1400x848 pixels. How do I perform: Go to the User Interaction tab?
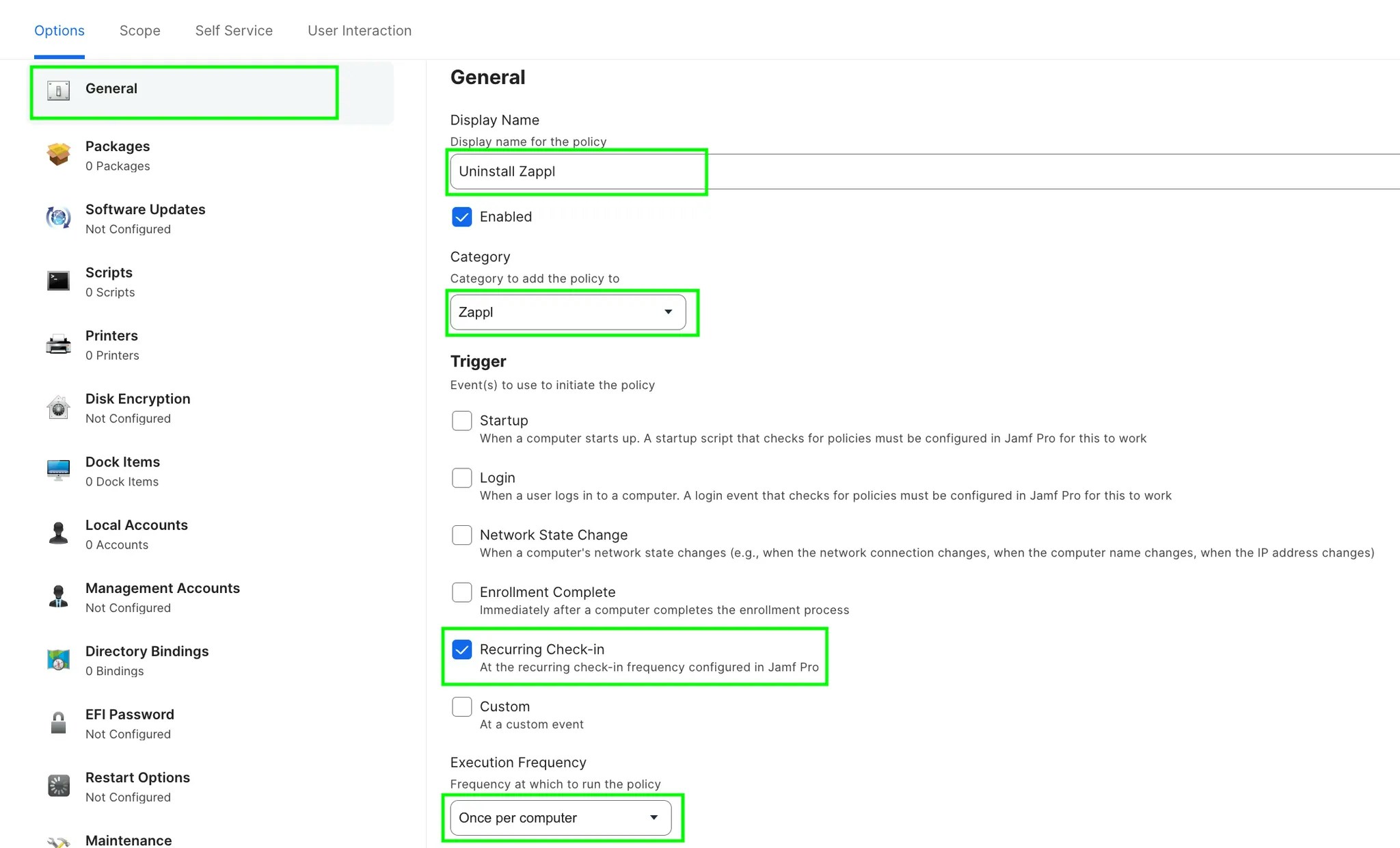[360, 31]
